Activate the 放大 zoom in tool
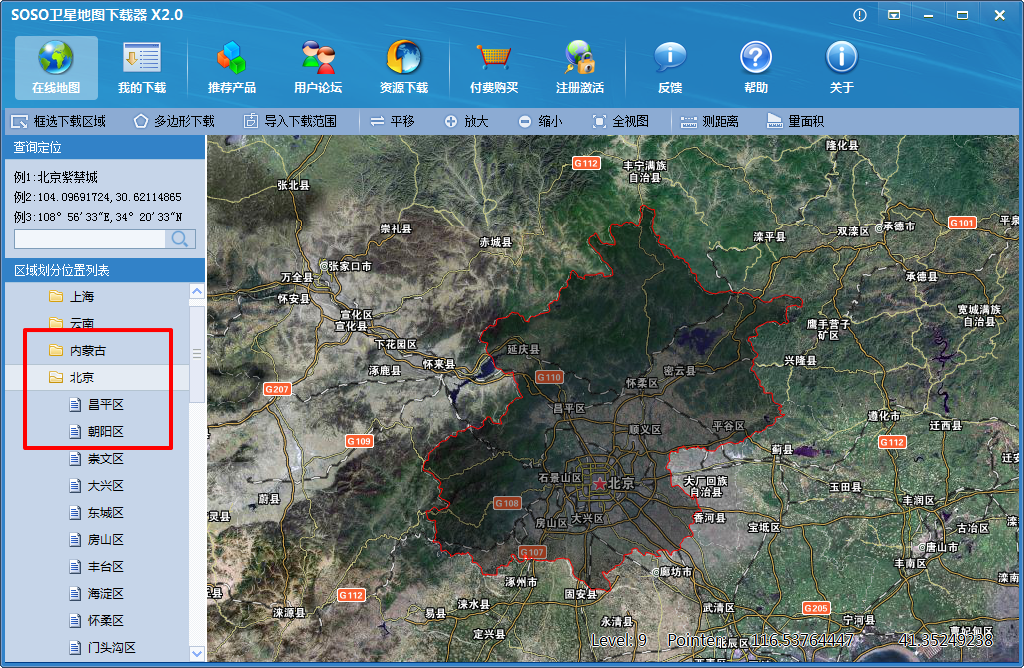 coord(466,121)
